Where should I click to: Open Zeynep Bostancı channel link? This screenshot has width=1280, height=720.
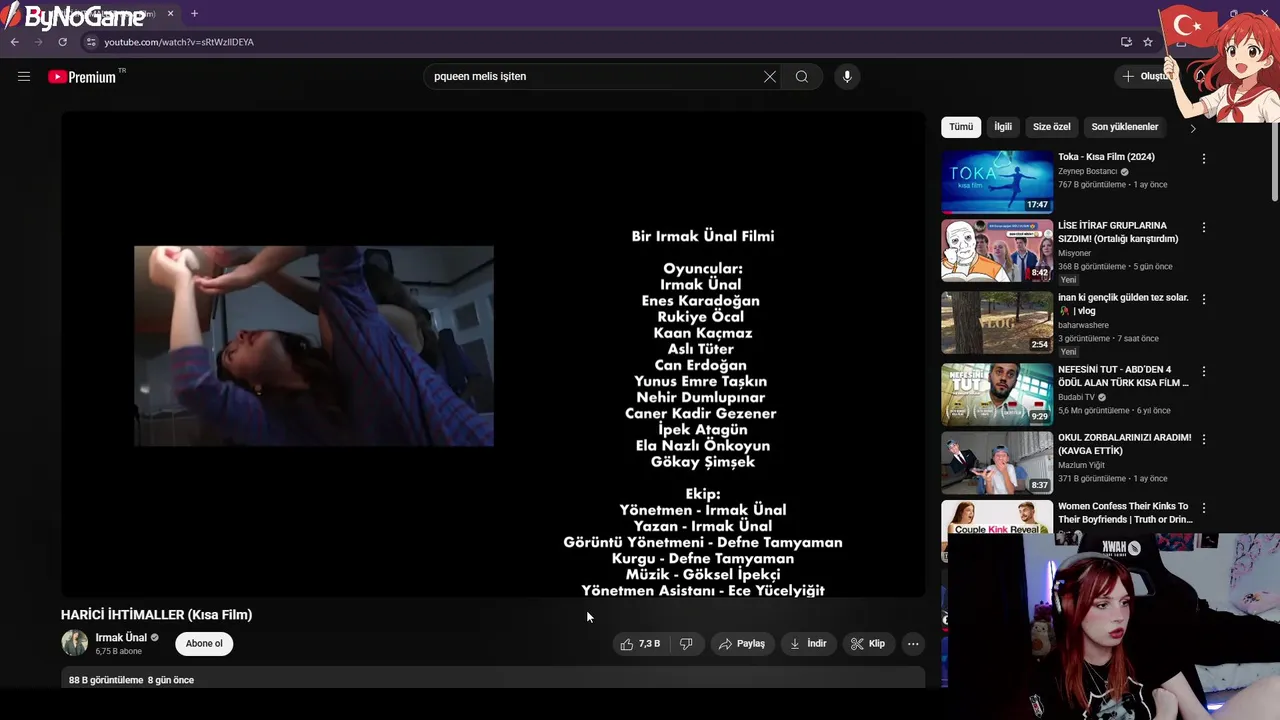tap(1088, 171)
